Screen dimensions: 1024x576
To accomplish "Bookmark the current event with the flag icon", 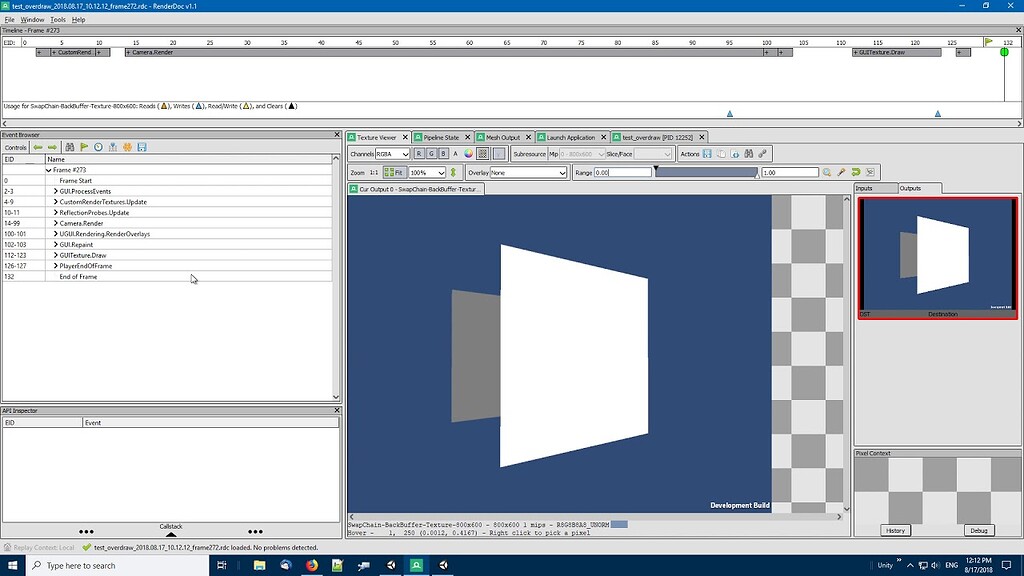I will click(84, 147).
